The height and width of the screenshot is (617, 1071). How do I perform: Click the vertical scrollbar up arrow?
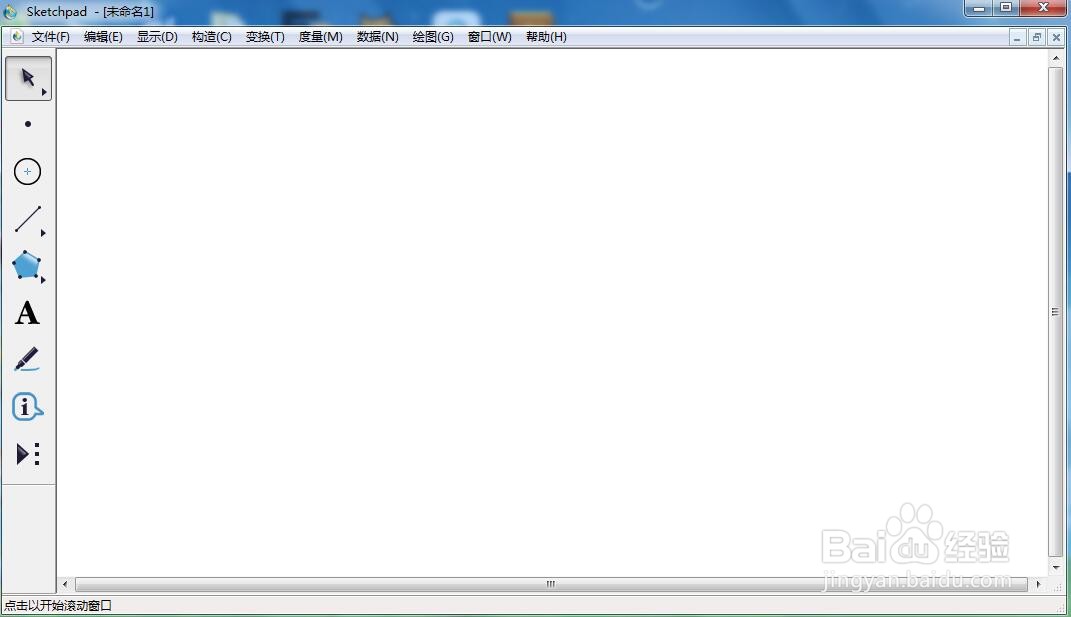click(x=1056, y=59)
